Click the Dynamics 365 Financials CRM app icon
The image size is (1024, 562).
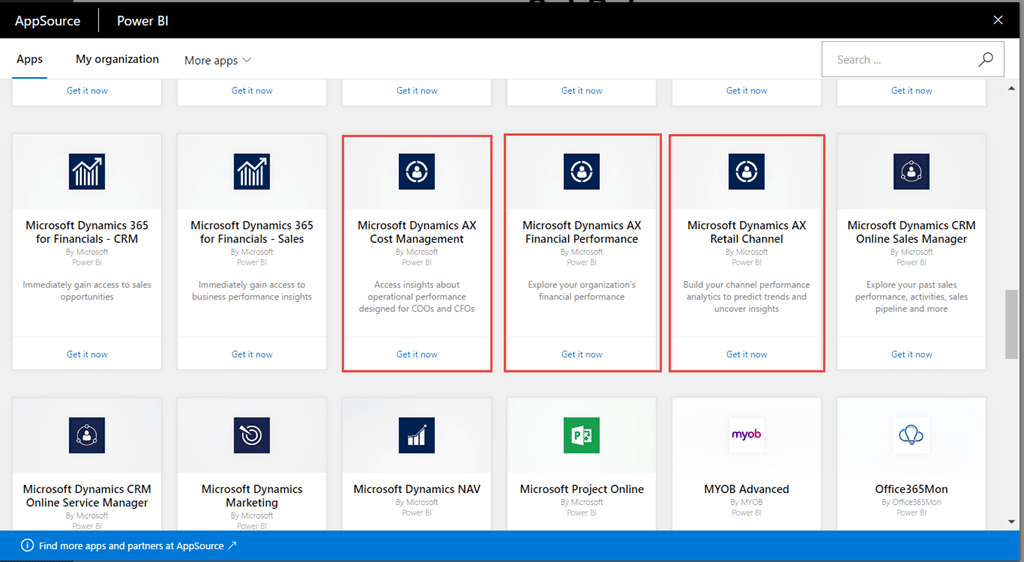pos(87,172)
